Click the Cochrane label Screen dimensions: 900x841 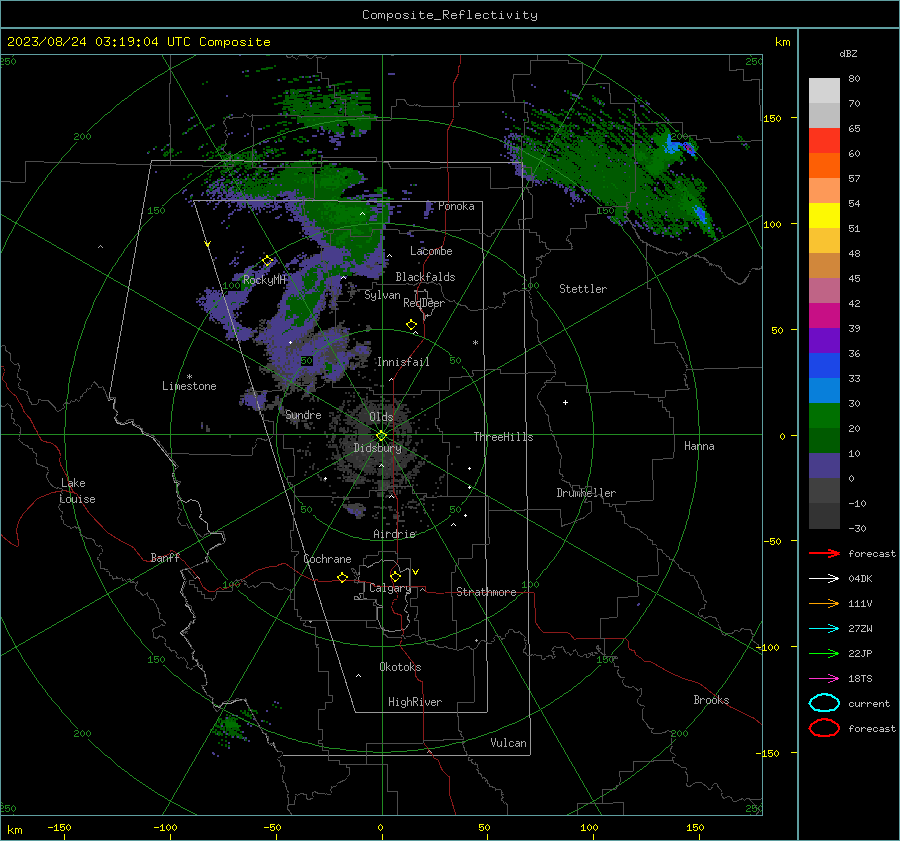327,559
